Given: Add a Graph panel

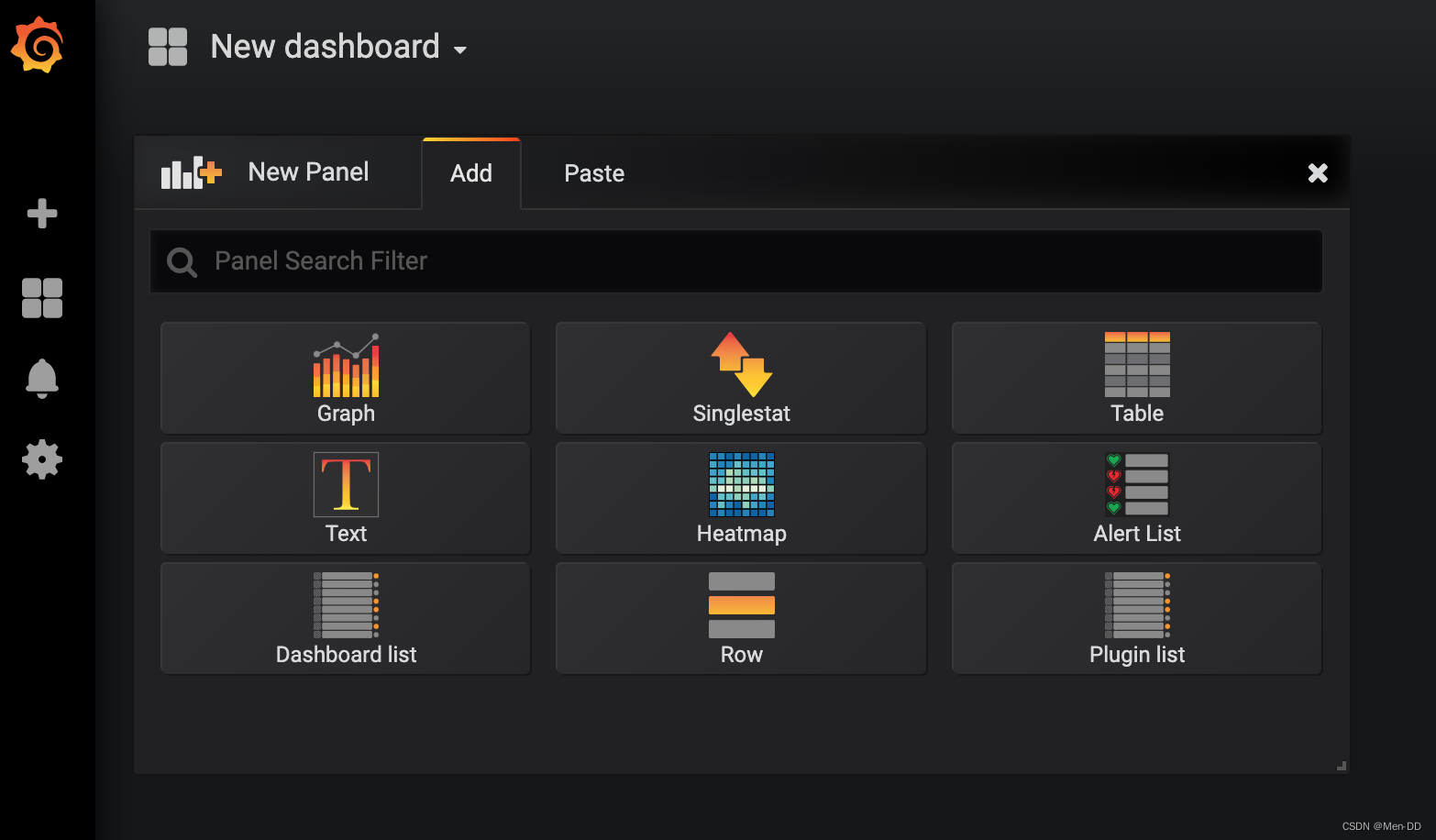Looking at the screenshot, I should [346, 378].
